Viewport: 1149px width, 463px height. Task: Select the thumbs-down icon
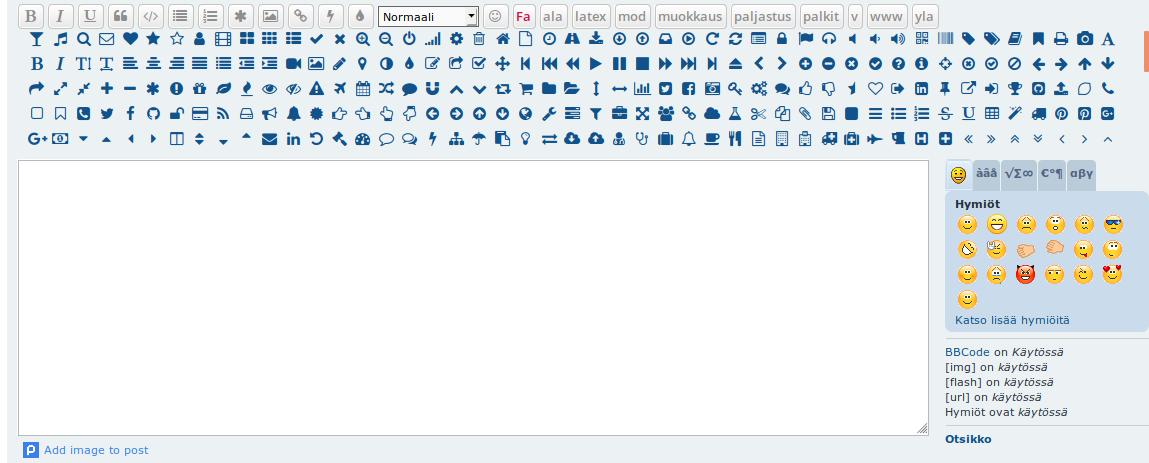tap(829, 89)
